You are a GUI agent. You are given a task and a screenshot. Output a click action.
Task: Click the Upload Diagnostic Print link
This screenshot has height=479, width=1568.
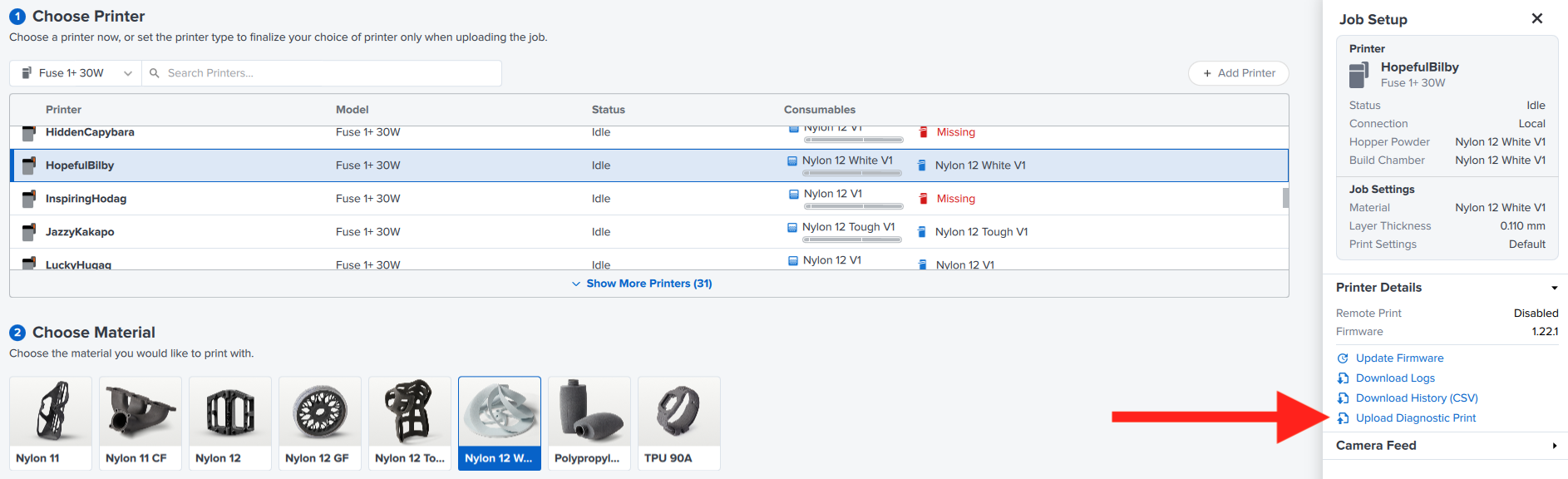click(1416, 418)
